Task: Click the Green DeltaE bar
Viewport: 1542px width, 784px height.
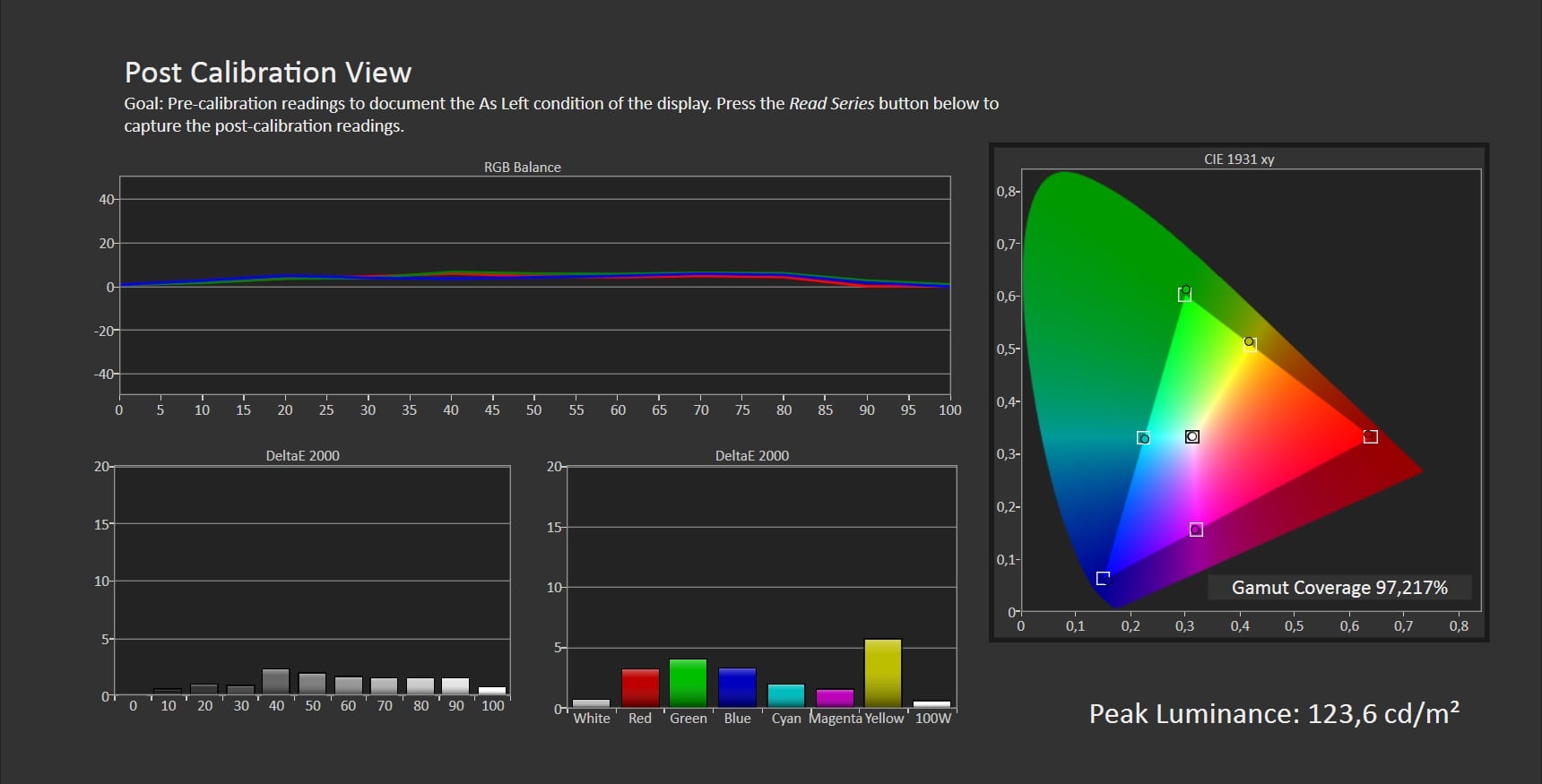Action: (x=689, y=684)
